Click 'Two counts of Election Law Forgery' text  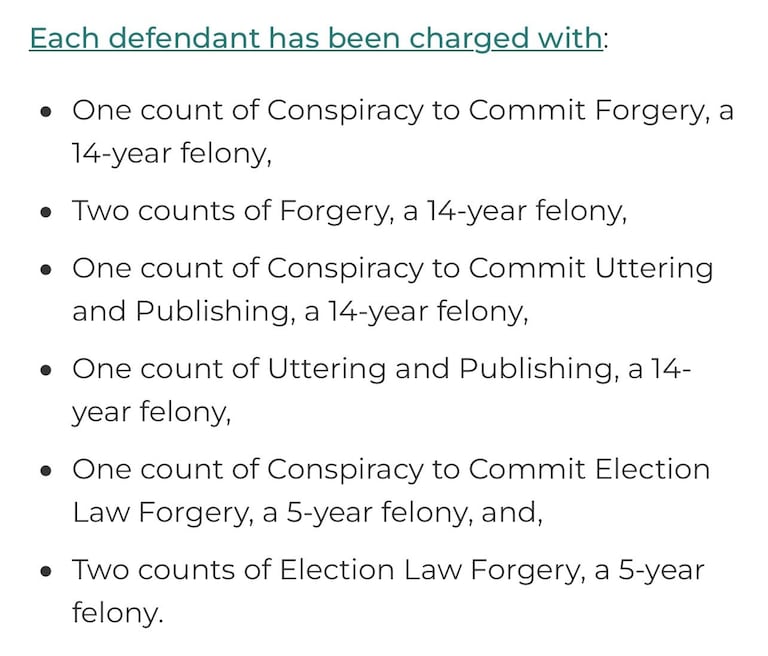388,570
